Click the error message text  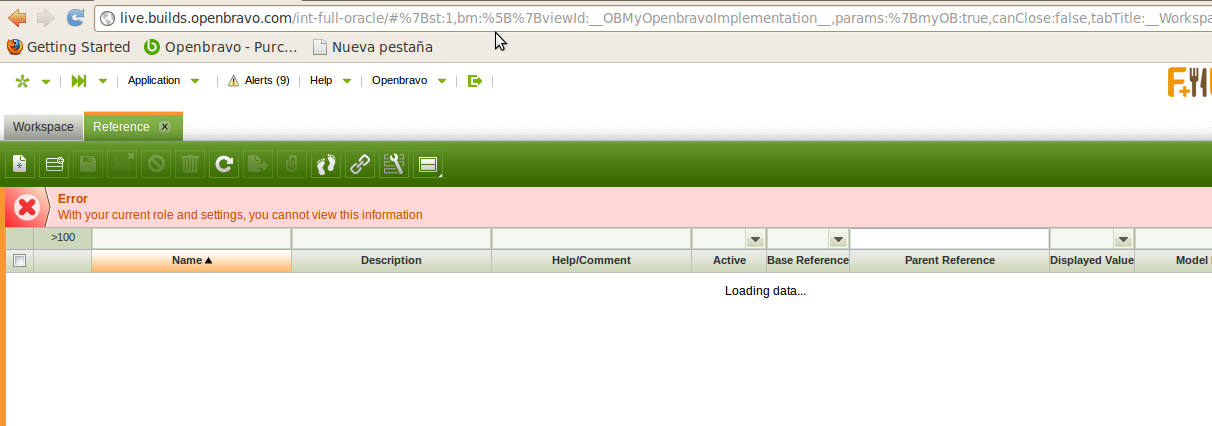(x=240, y=215)
